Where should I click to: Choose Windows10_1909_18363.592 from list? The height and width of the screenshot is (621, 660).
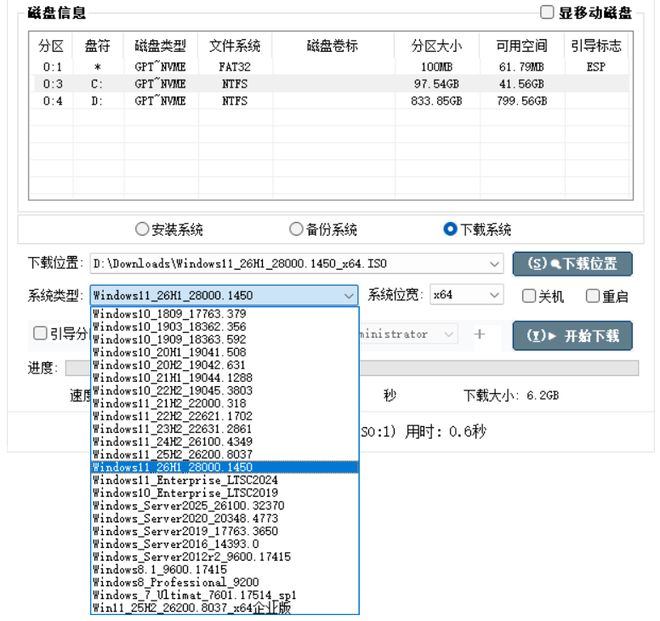tap(225, 340)
